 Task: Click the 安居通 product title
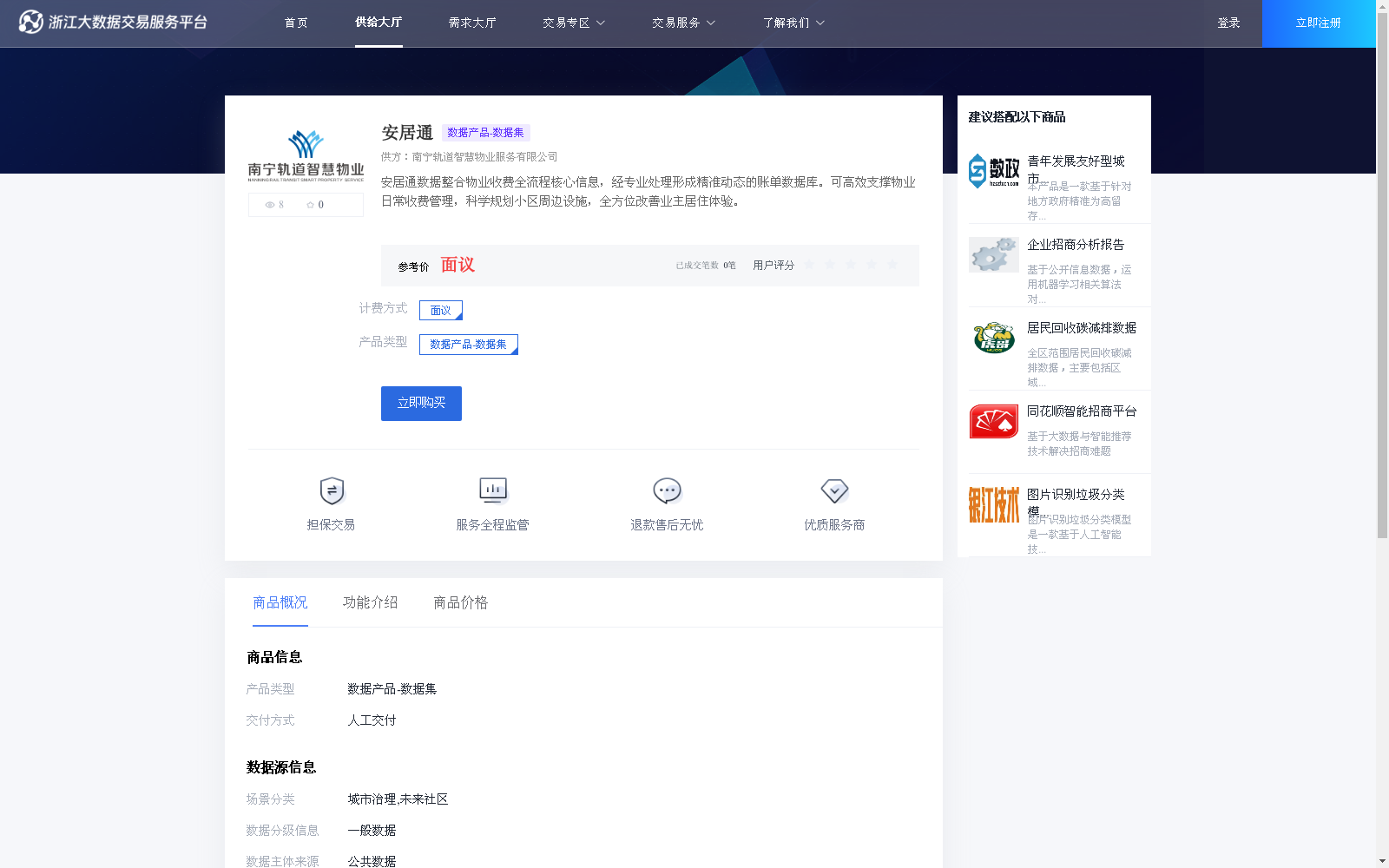coord(407,133)
